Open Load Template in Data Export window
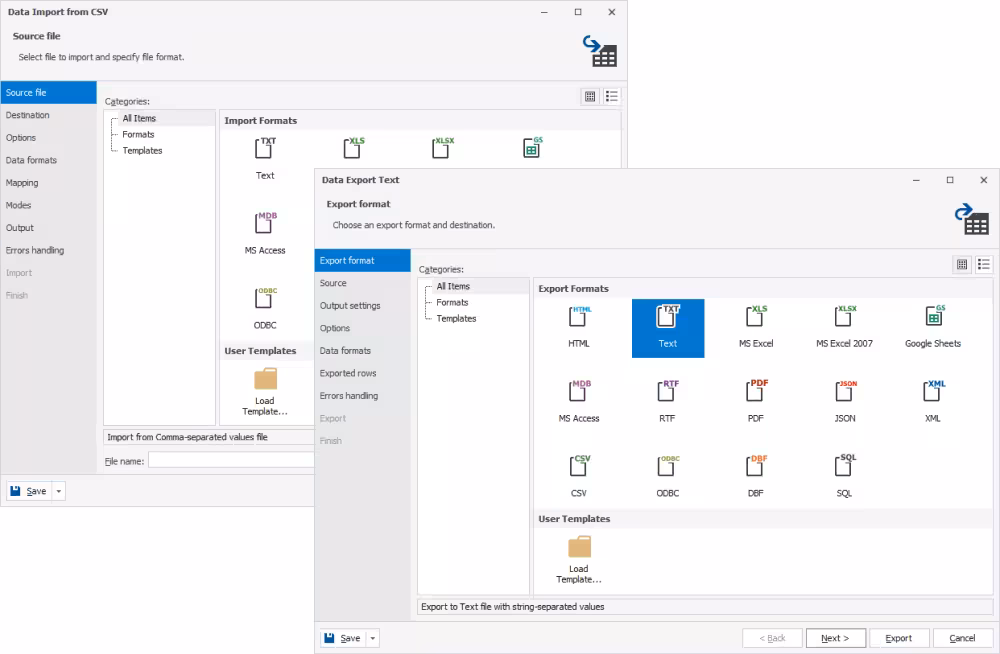The height and width of the screenshot is (654, 1000). (579, 559)
